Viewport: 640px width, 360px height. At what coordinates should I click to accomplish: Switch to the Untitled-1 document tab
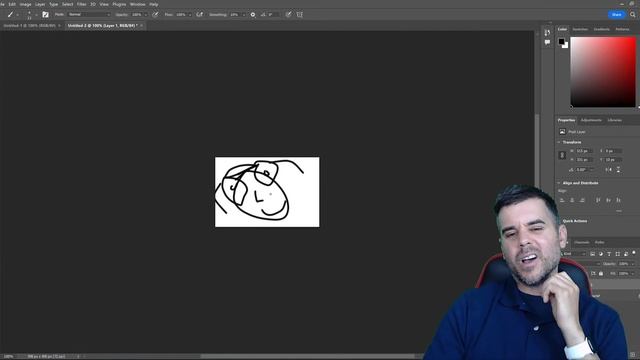coord(29,25)
